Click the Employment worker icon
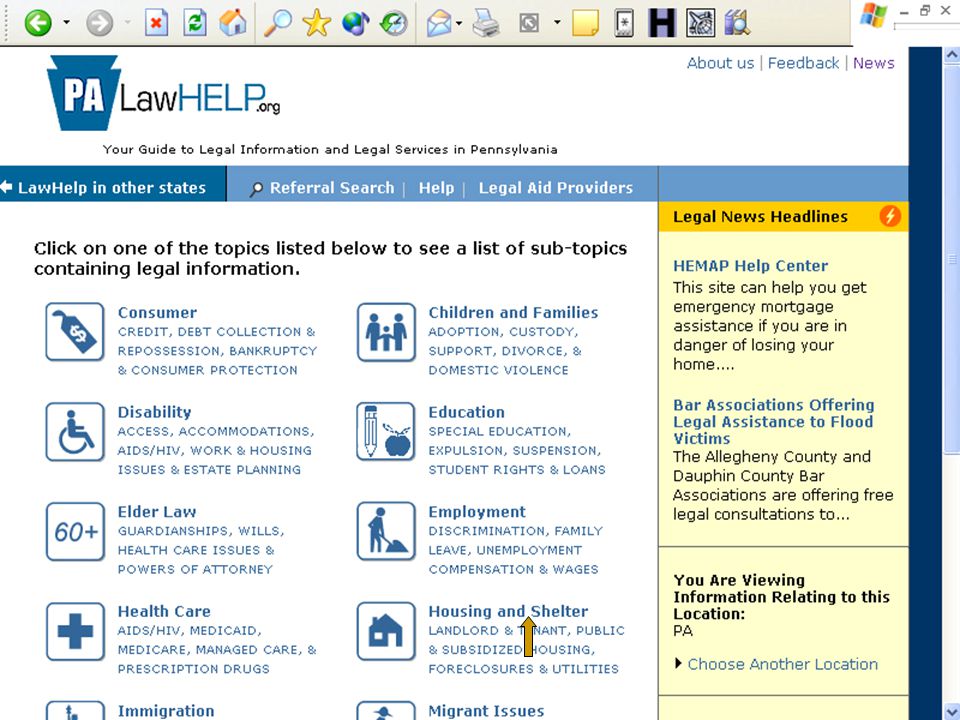Image resolution: width=960 pixels, height=720 pixels. 386,531
